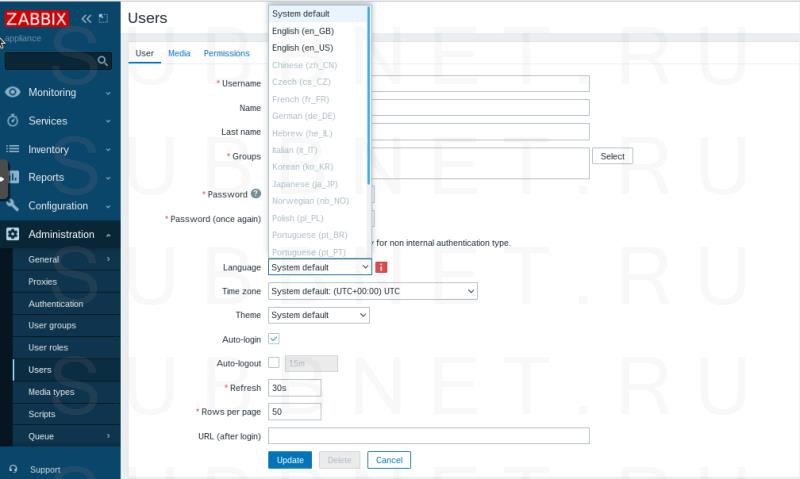
Task: Open Services via the clock icon
Action: pyautogui.click(x=13, y=121)
